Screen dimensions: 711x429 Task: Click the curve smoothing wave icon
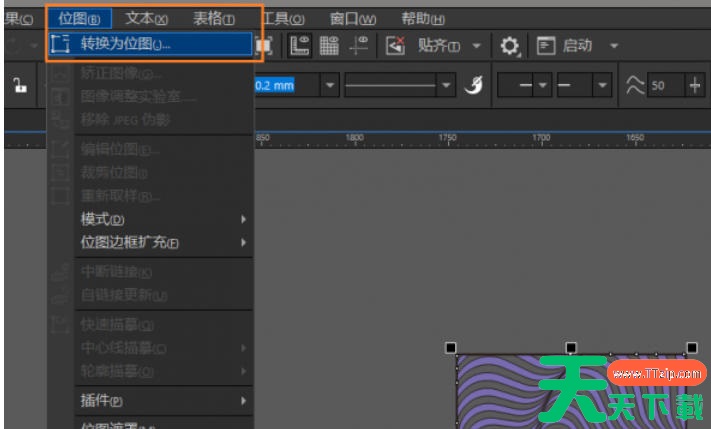[634, 85]
